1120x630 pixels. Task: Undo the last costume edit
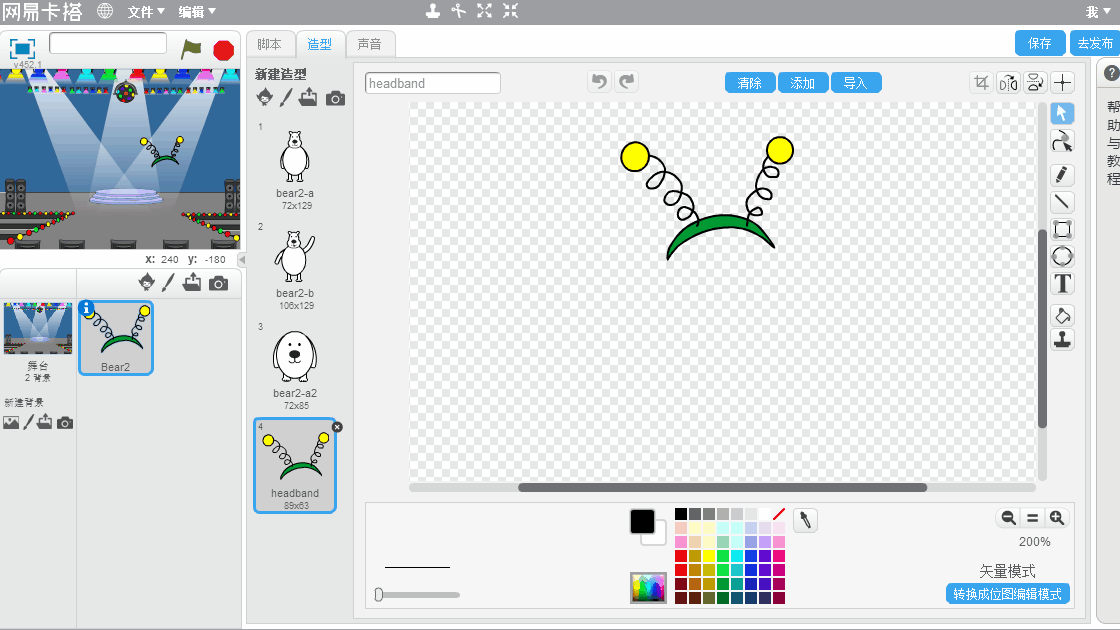tap(599, 82)
